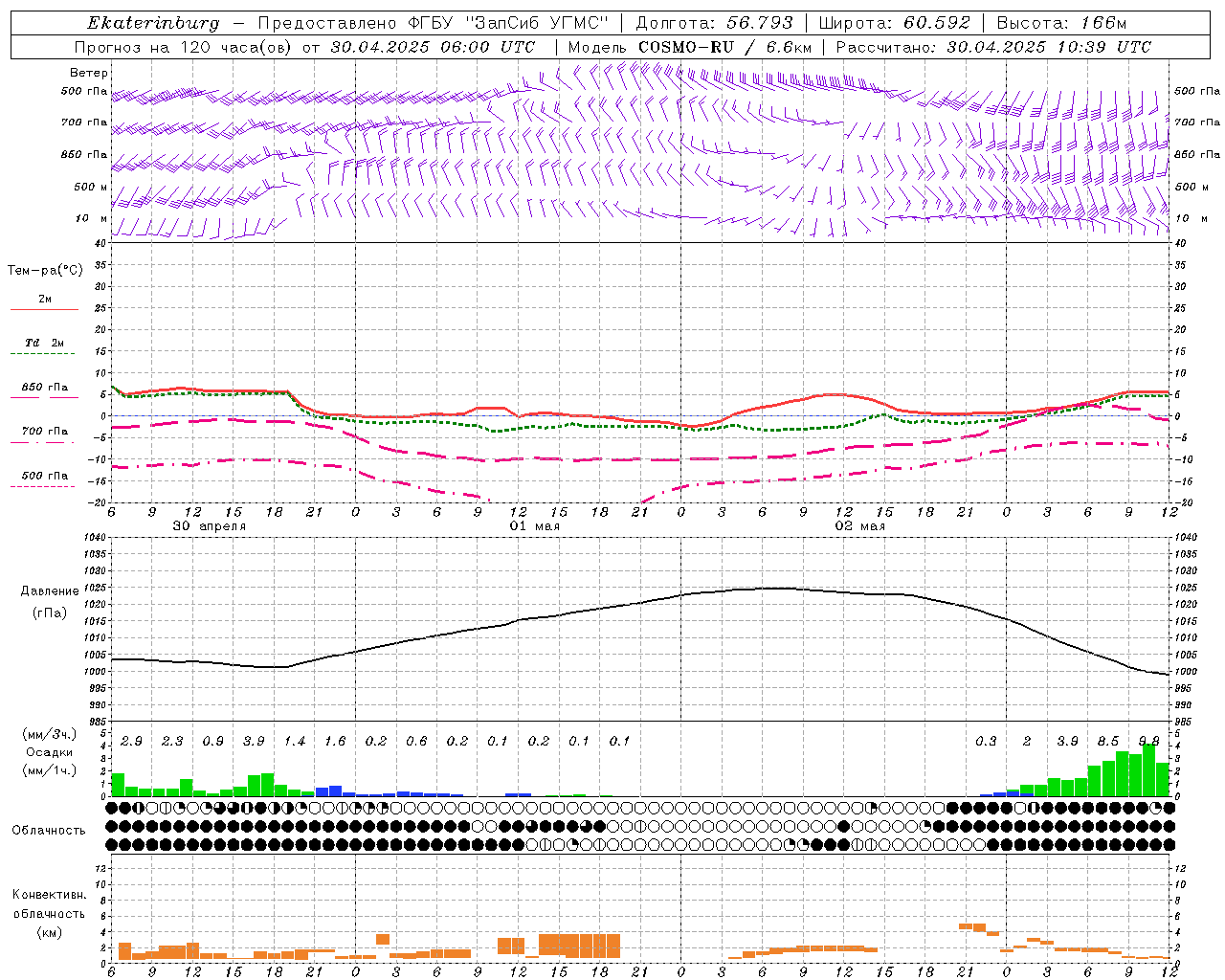The image size is (1225, 980).
Task: Click the pink '500 гПа' legend line in temperature legend
Action: click(x=44, y=486)
